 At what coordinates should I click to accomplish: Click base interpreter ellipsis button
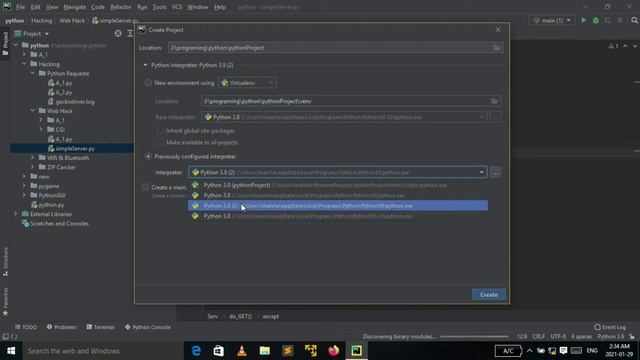[x=495, y=117]
